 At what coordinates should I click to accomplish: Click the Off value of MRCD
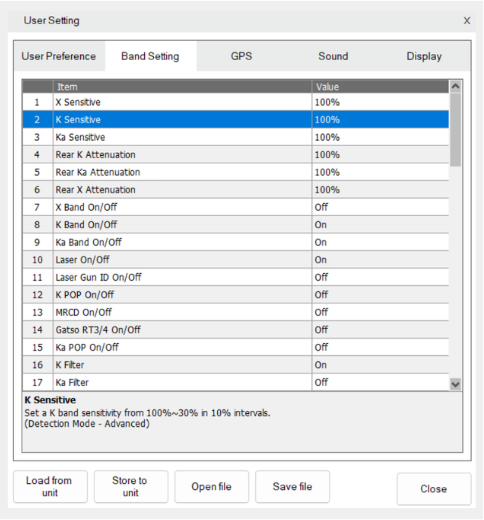[x=380, y=312]
